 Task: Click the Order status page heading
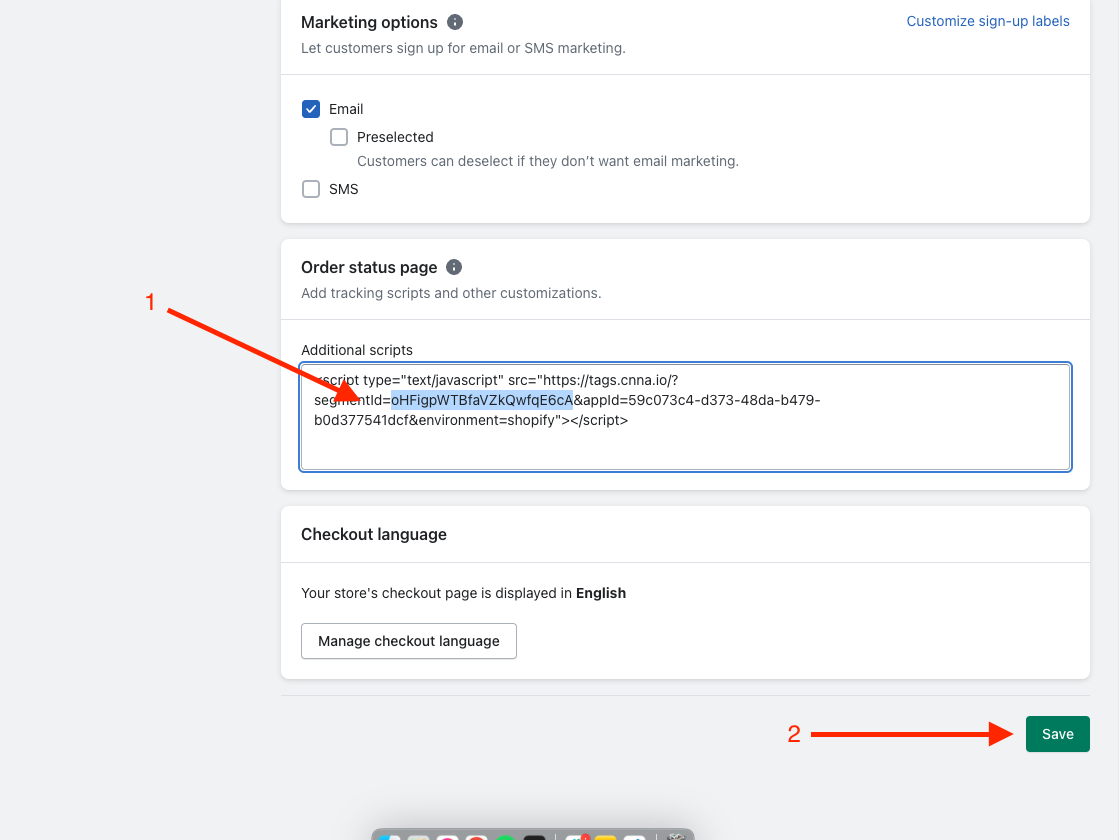[x=369, y=267]
